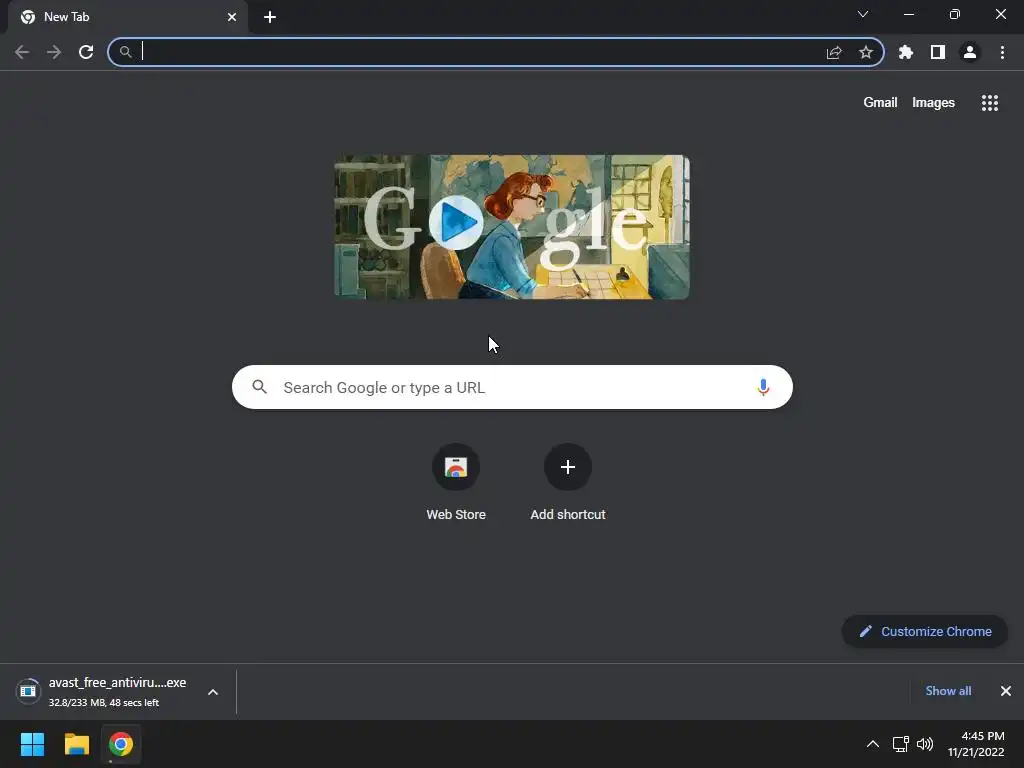Open the Windows Start menu
The width and height of the screenshot is (1024, 768).
tap(32, 744)
